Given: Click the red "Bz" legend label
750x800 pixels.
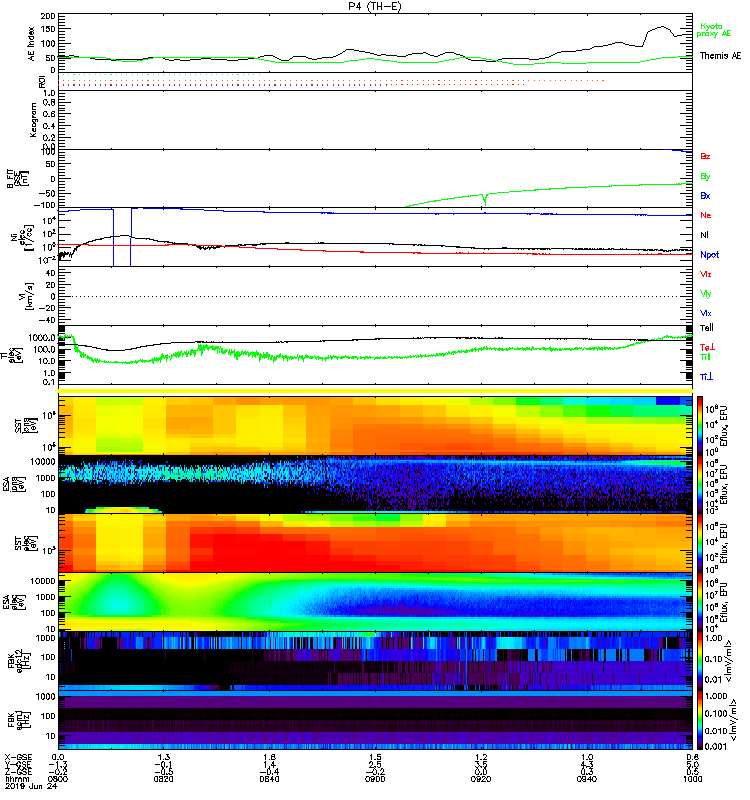Looking at the screenshot, I should tap(705, 156).
